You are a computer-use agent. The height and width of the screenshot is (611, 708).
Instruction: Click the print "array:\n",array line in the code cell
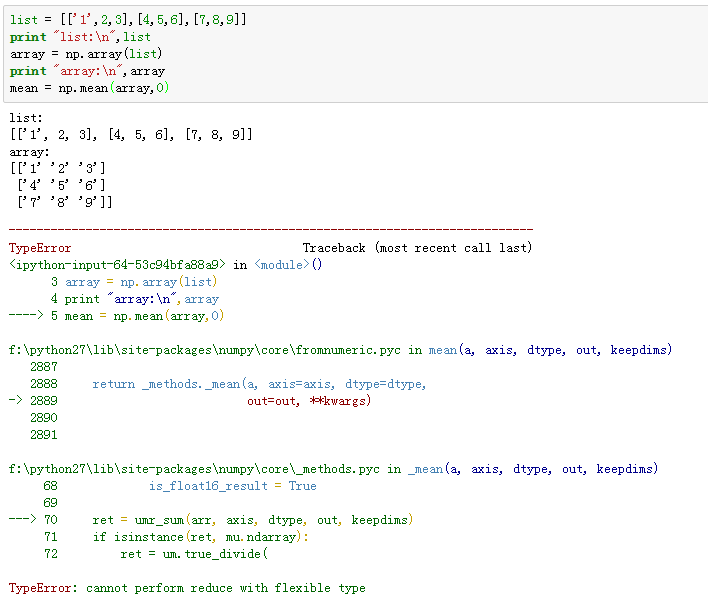click(x=87, y=71)
